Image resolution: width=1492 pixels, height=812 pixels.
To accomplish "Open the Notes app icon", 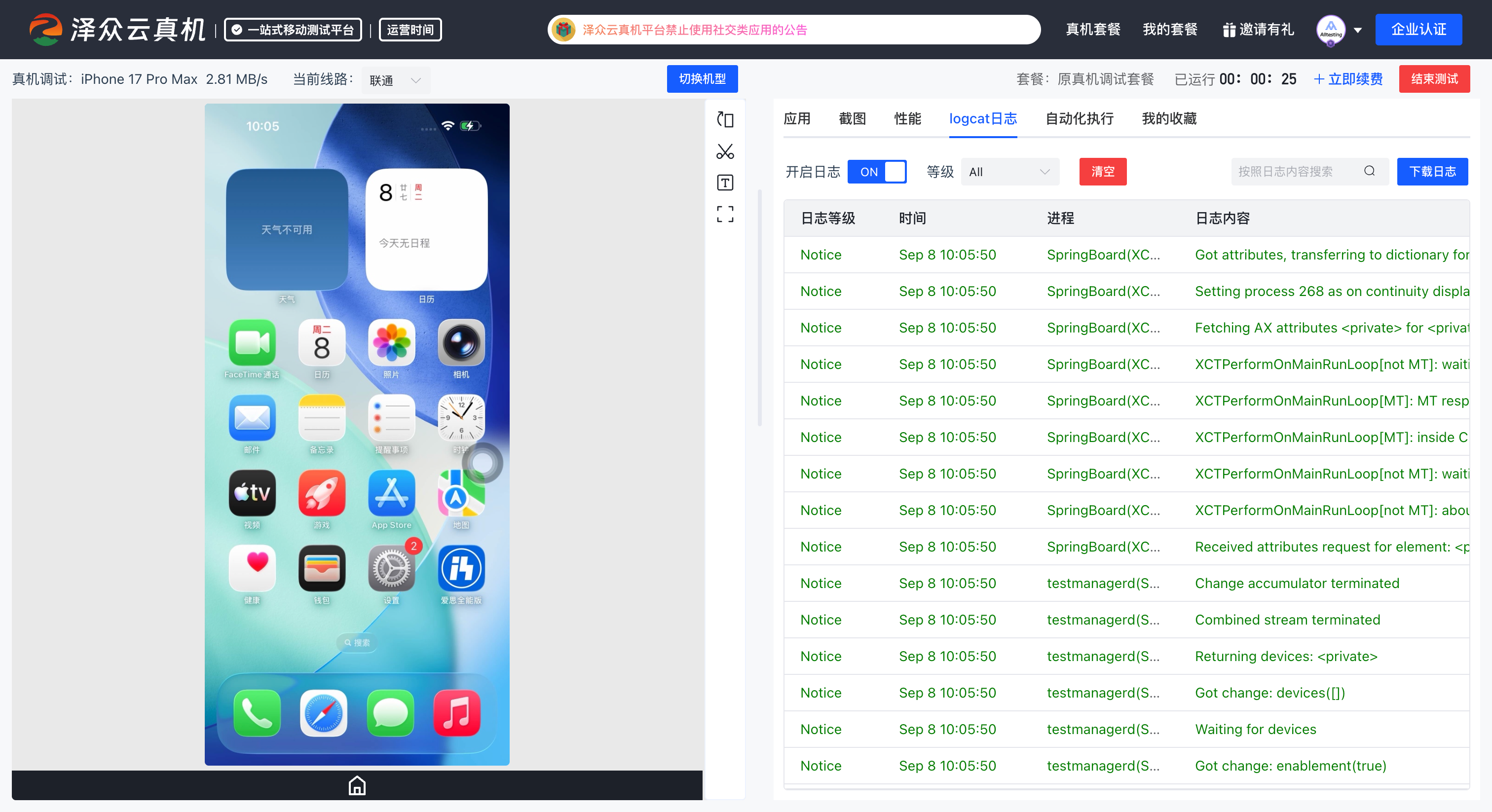I will [322, 418].
